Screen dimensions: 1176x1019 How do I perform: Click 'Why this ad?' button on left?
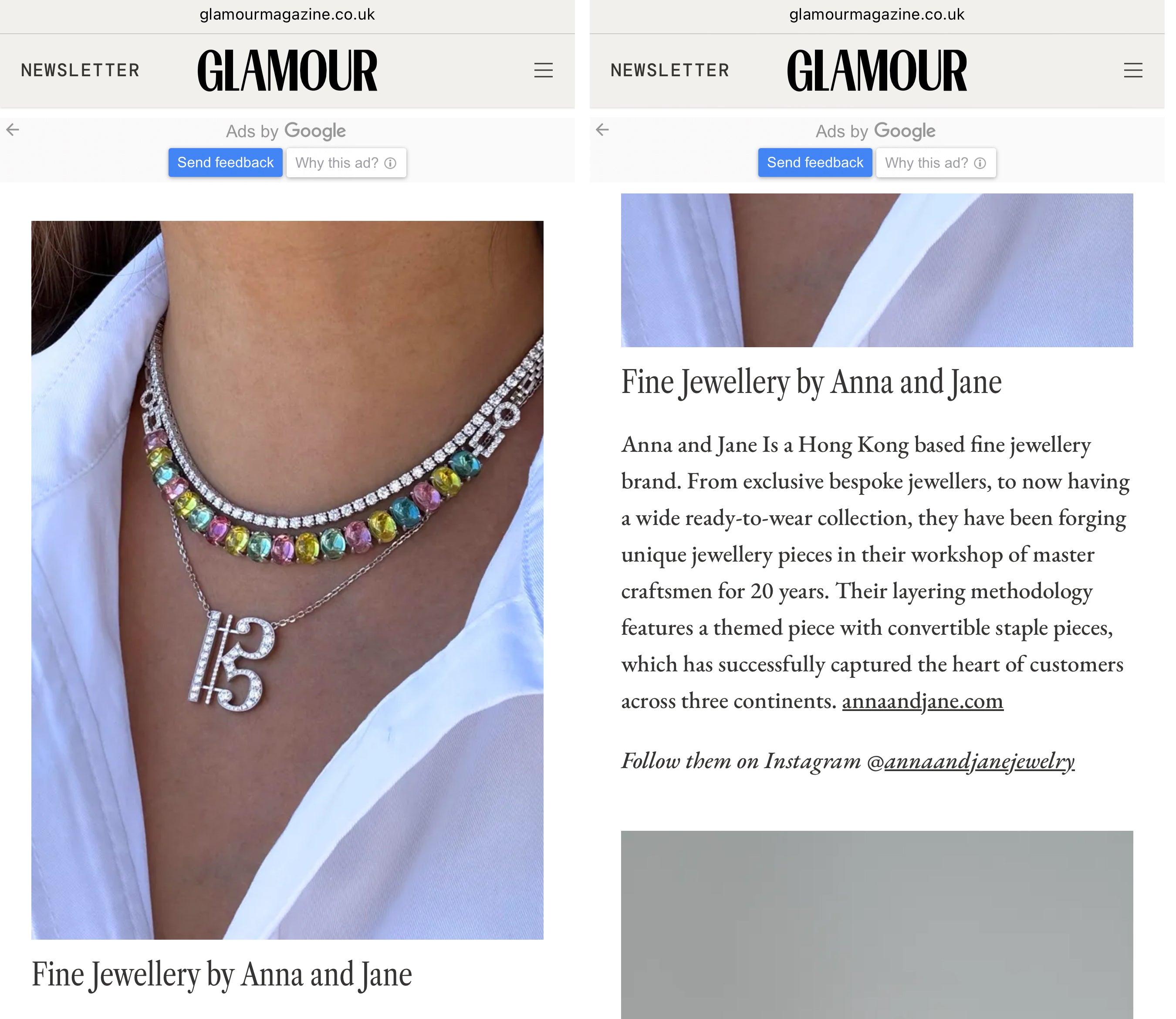(346, 163)
